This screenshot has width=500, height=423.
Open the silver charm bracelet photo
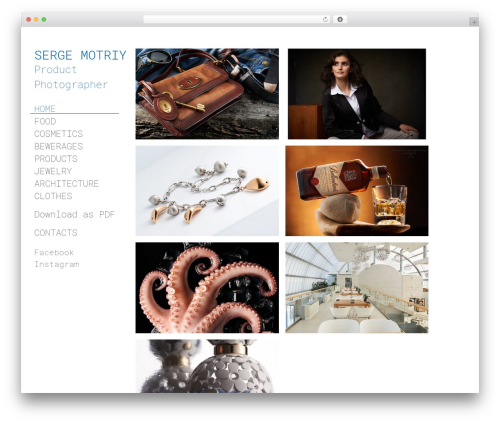pos(207,191)
